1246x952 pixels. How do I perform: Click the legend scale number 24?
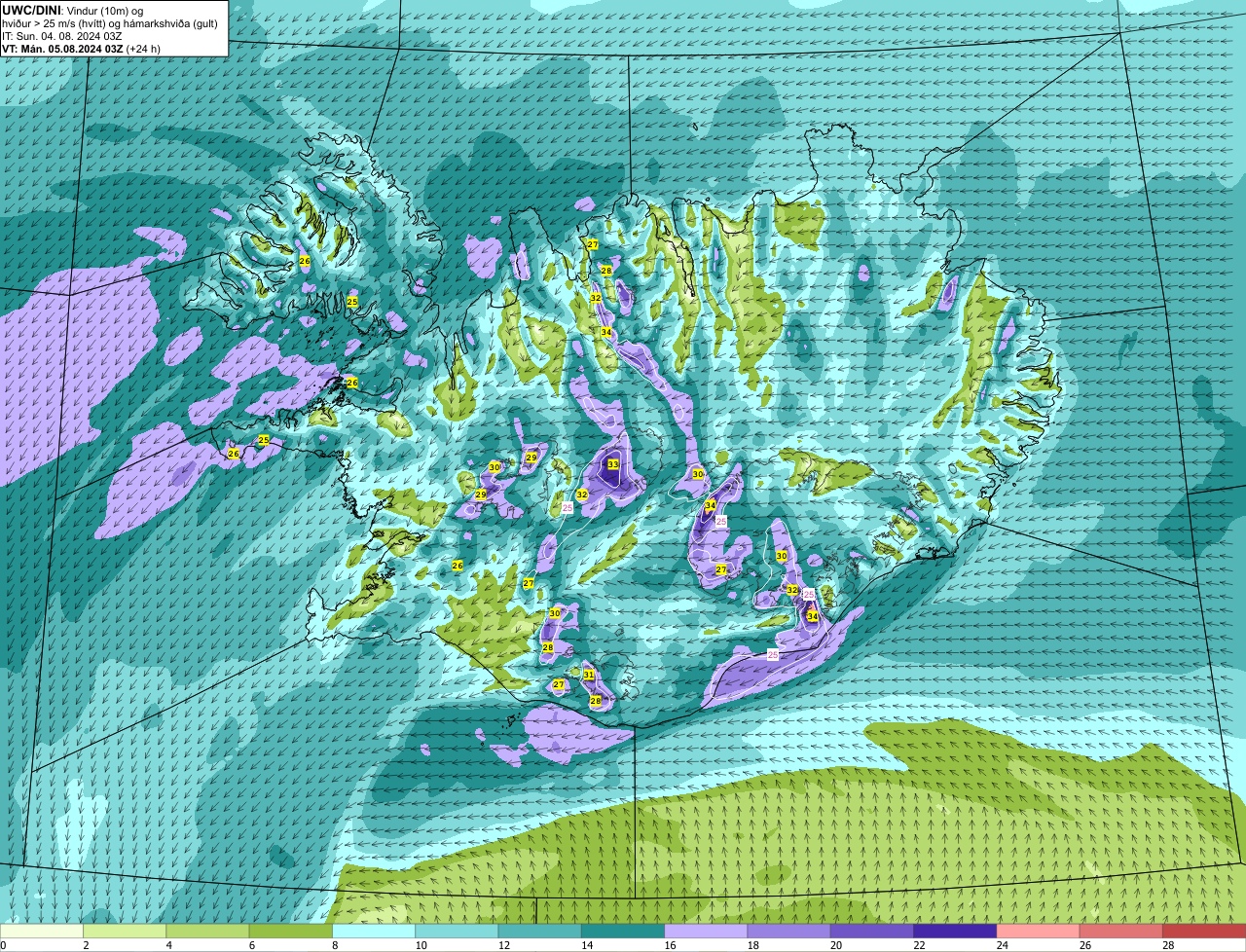1002,945
